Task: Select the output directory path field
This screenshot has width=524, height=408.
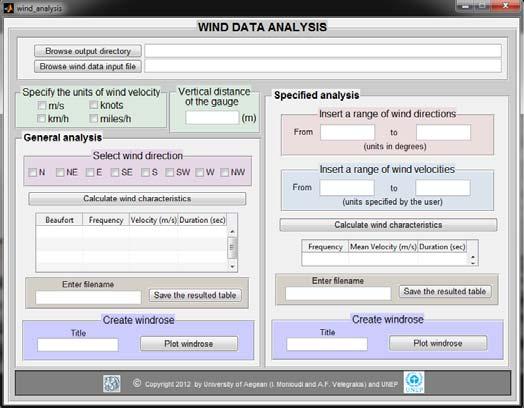Action: tap(323, 51)
